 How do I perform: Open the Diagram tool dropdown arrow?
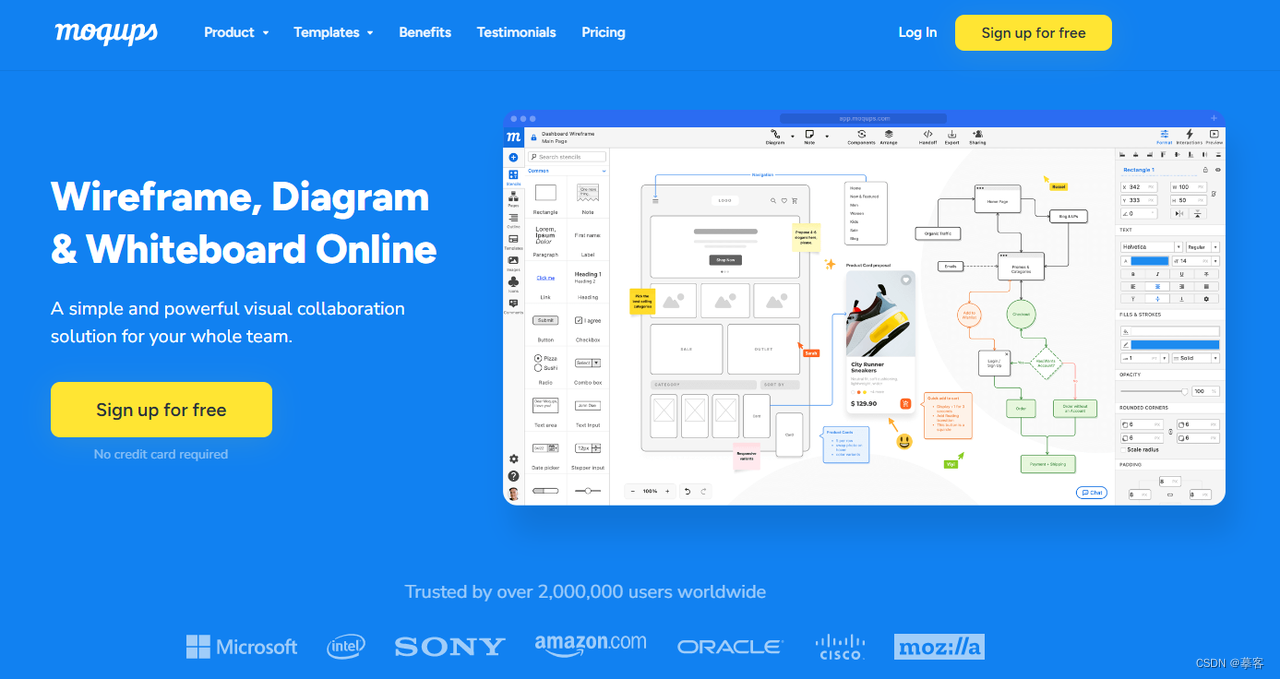point(792,135)
